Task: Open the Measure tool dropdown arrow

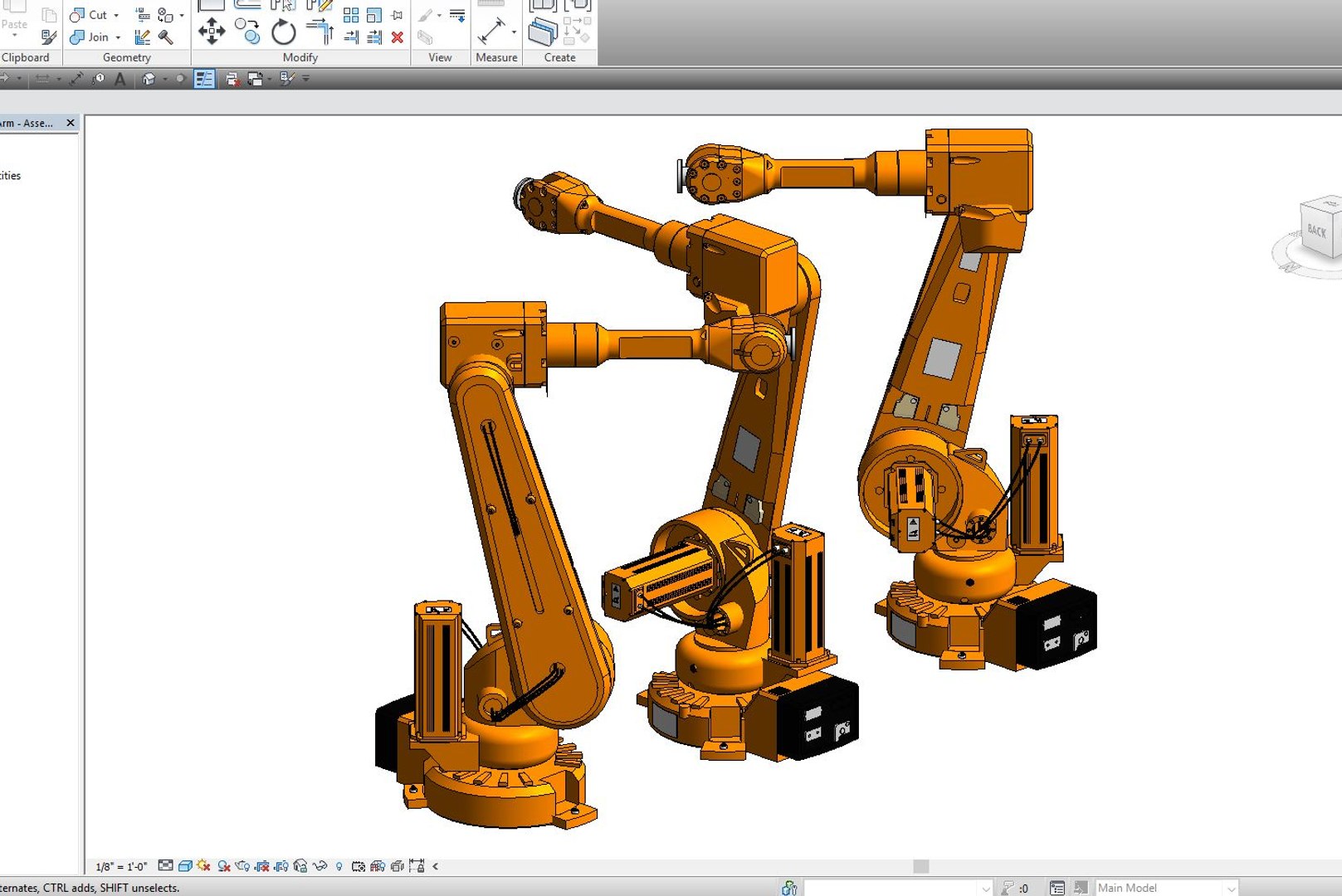Action: [515, 33]
